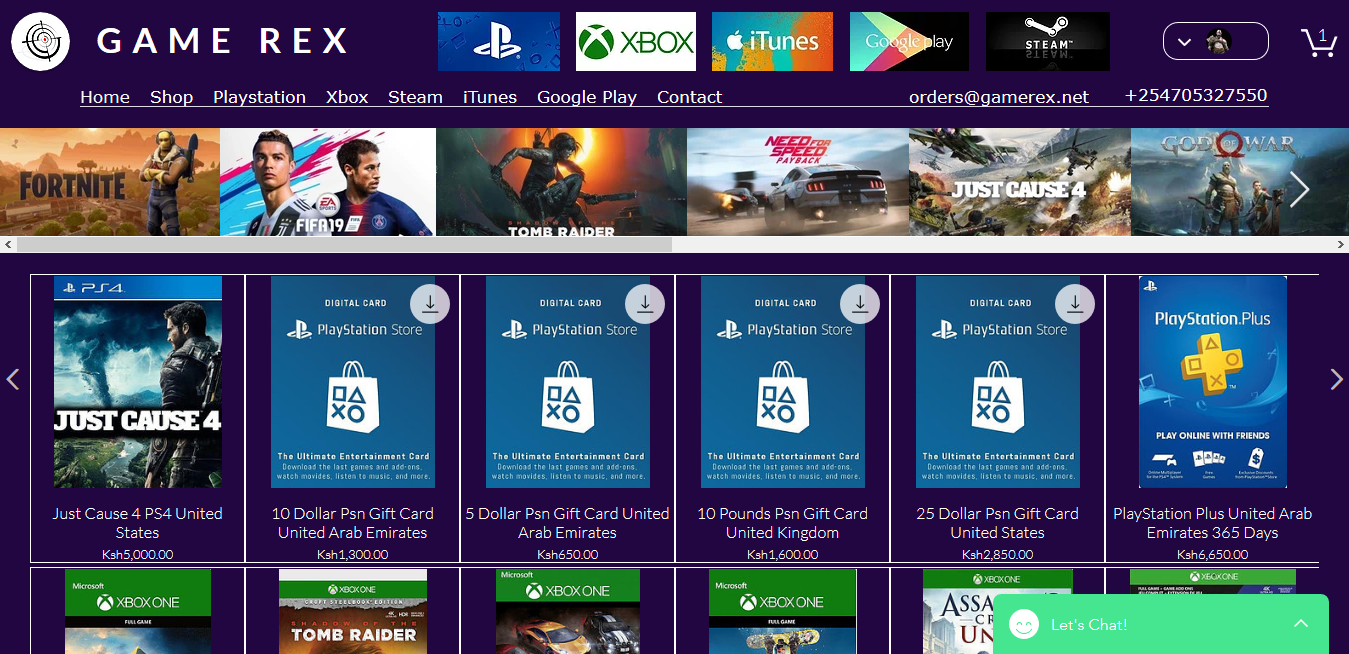Screen dimensions: 1349x654
Task: Open 5 Dollar Psn Gift Card title
Action: [x=568, y=523]
